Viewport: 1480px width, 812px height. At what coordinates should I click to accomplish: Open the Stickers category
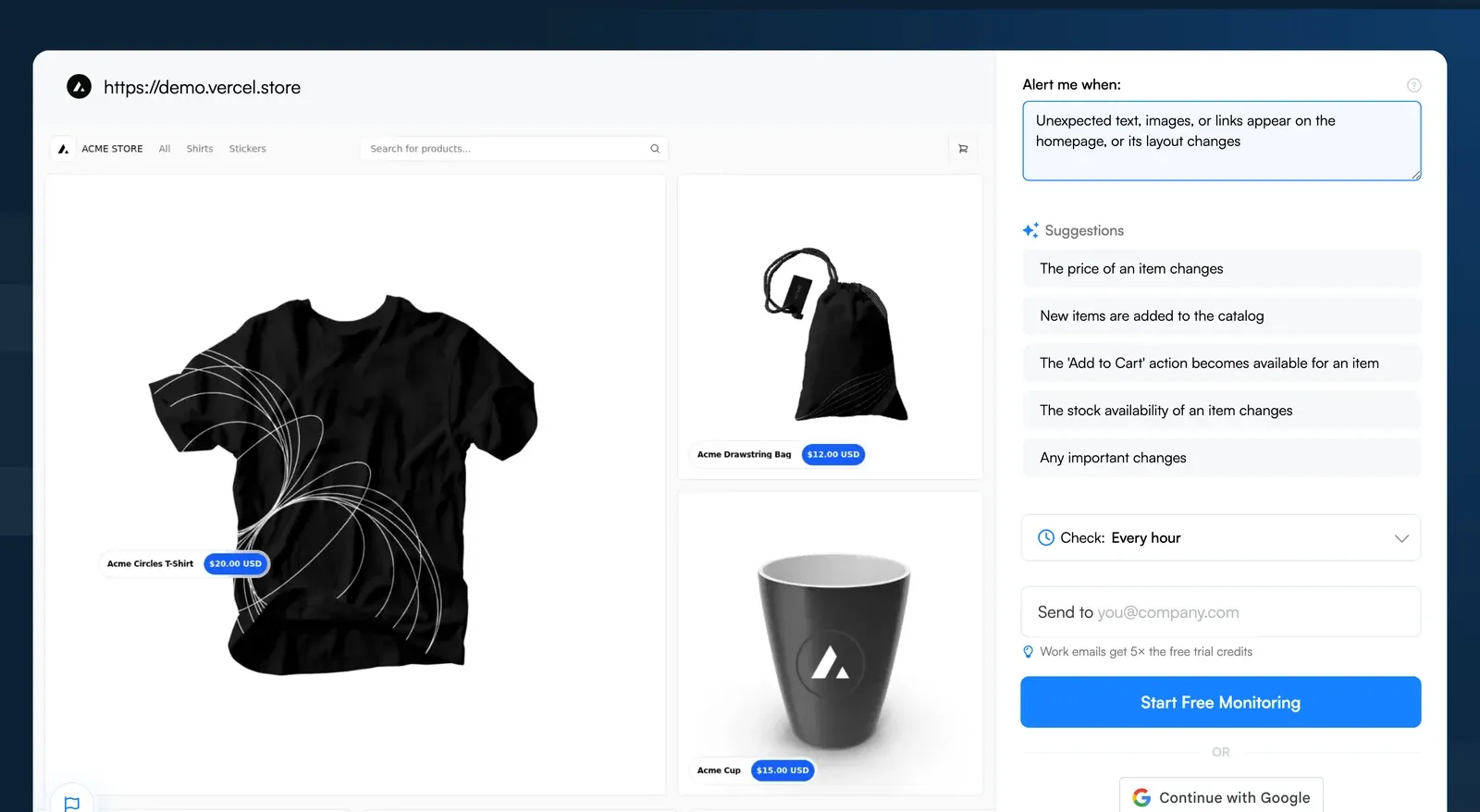[x=247, y=149]
